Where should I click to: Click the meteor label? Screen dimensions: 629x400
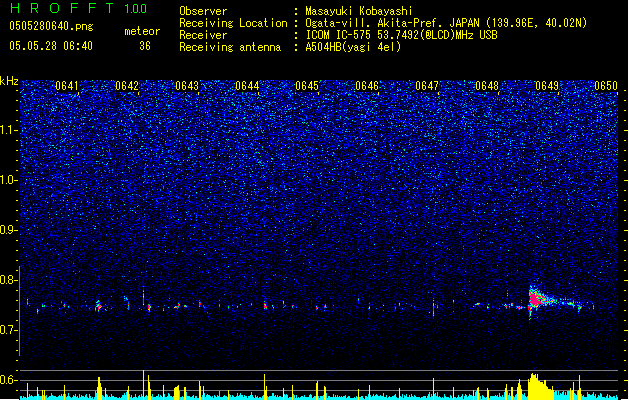click(142, 31)
